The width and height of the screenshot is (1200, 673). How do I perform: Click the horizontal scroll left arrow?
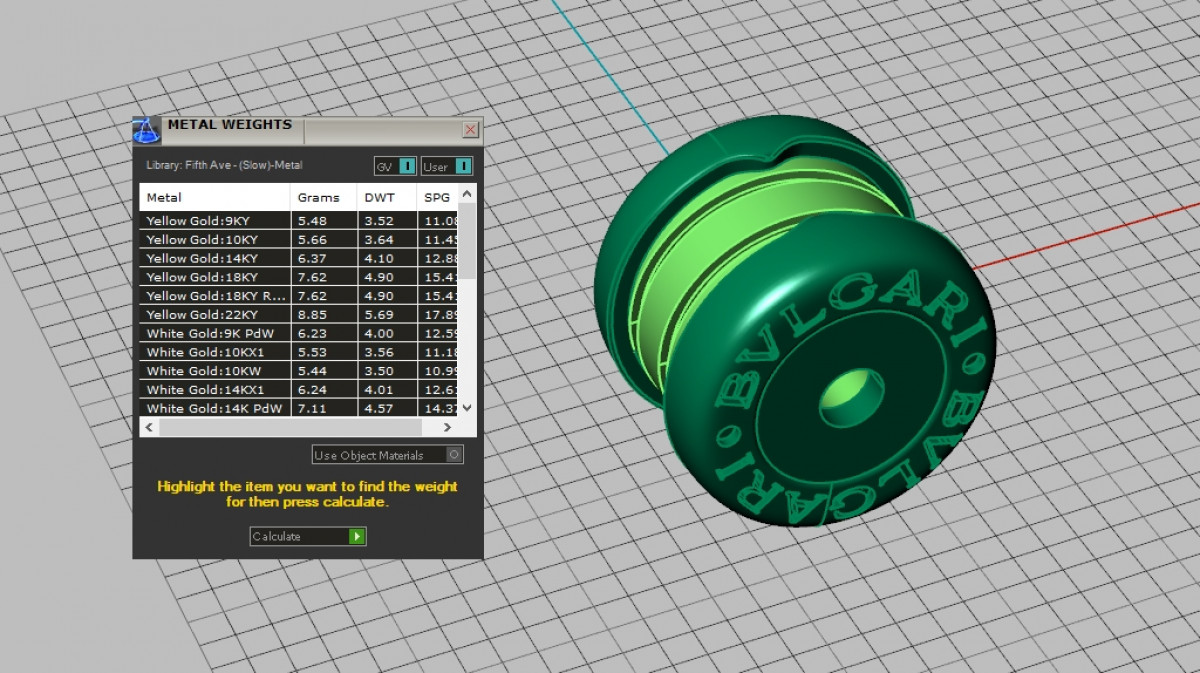[149, 427]
